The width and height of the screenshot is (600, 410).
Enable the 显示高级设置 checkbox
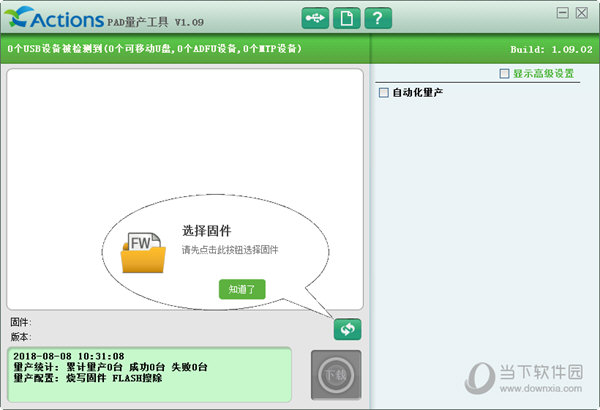point(504,73)
